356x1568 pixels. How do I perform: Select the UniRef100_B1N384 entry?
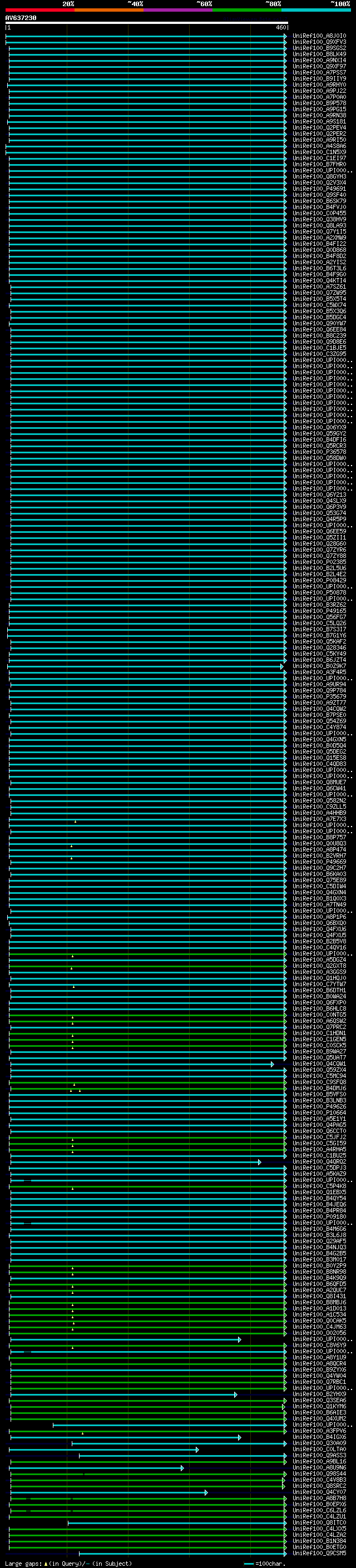[319, 1541]
